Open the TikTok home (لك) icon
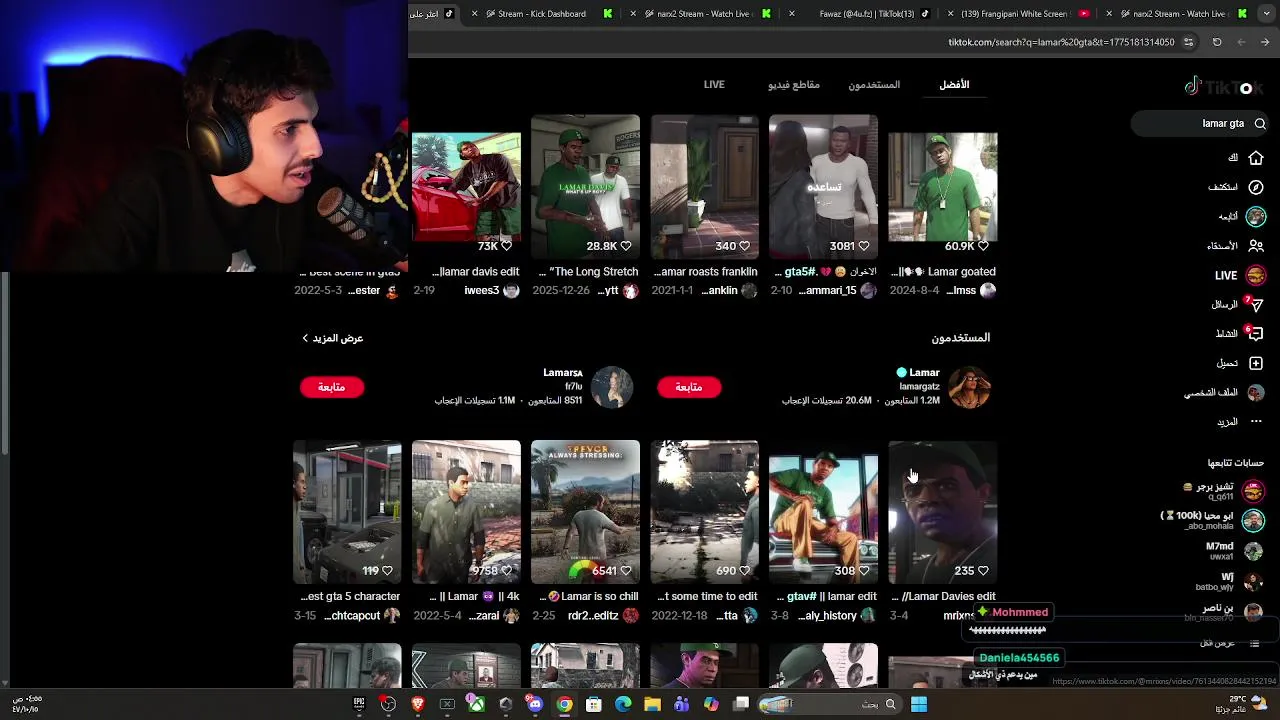Screen dimensions: 1280x720 (x=1256, y=158)
